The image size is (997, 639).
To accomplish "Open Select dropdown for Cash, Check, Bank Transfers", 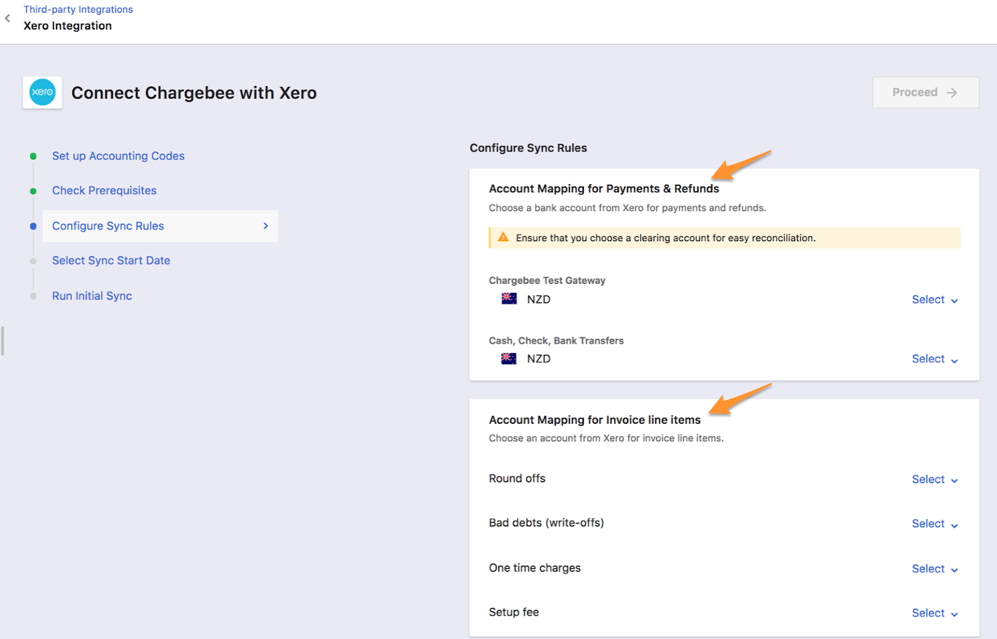I will 934,359.
